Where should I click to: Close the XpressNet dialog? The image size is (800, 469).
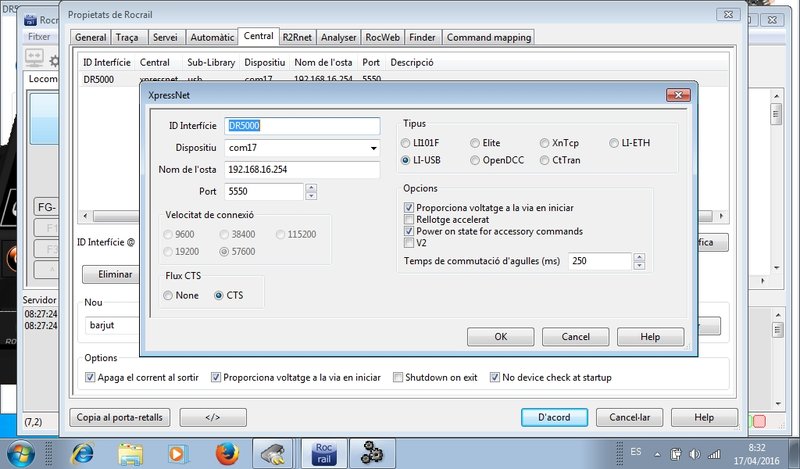coord(678,95)
